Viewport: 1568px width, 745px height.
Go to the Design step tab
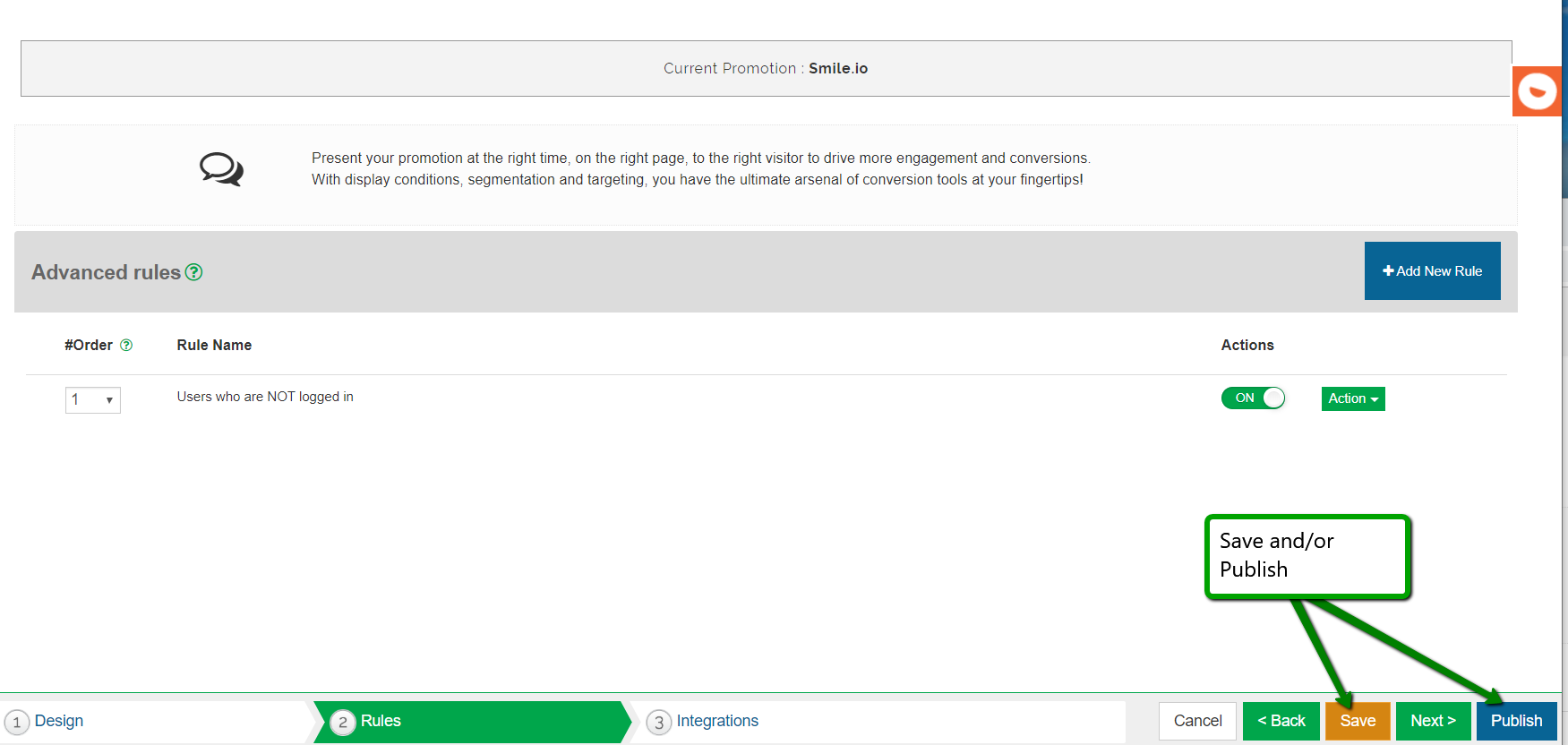click(x=59, y=722)
